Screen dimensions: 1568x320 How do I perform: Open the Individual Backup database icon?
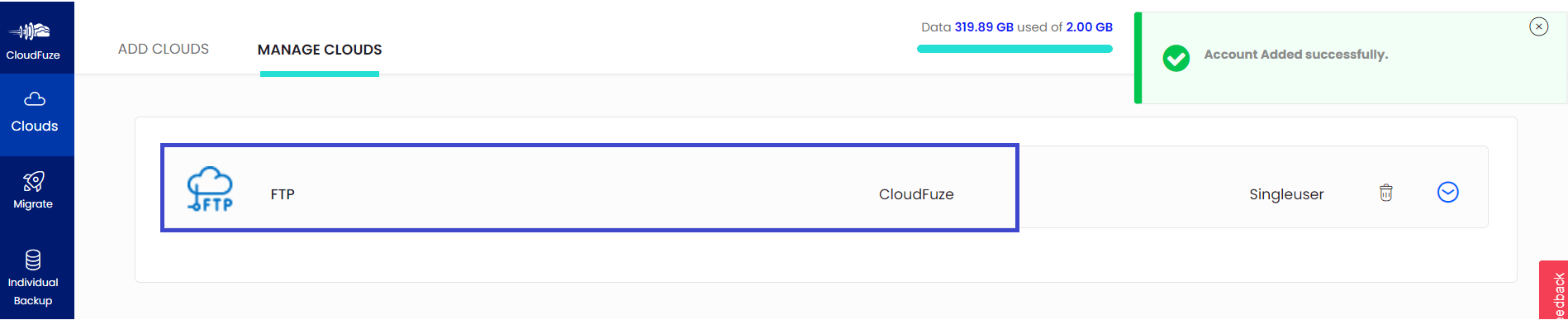(33, 260)
